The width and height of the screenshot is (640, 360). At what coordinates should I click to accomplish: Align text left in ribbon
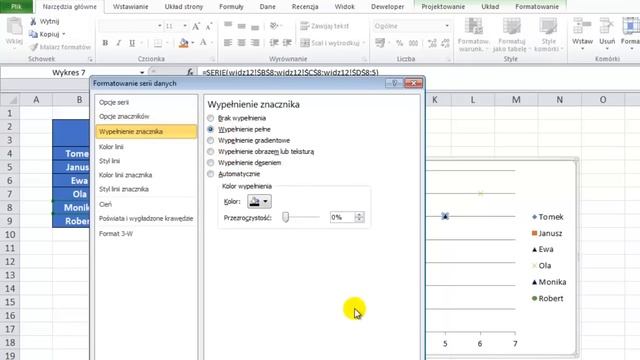228,42
